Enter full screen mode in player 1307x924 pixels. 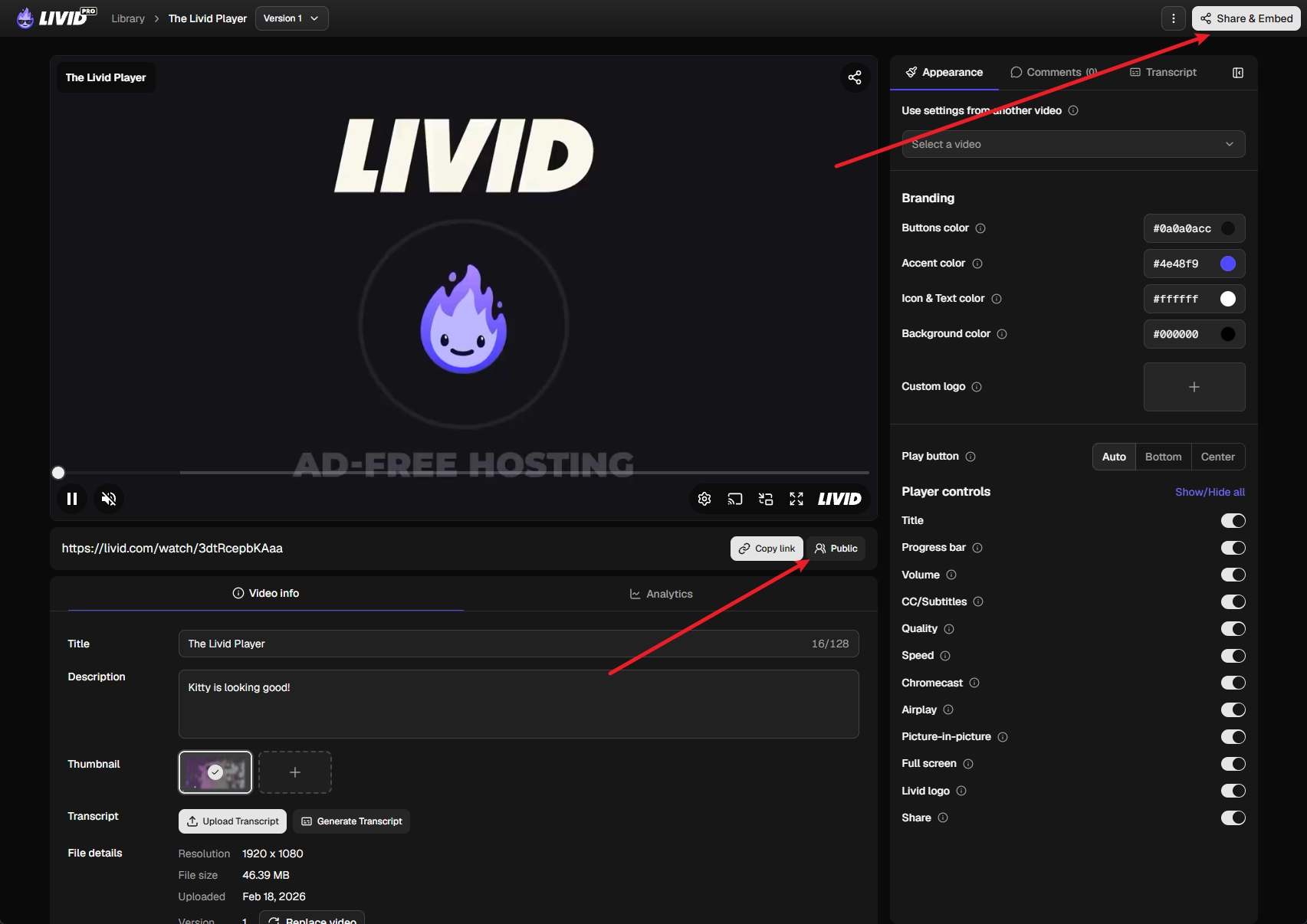(796, 499)
